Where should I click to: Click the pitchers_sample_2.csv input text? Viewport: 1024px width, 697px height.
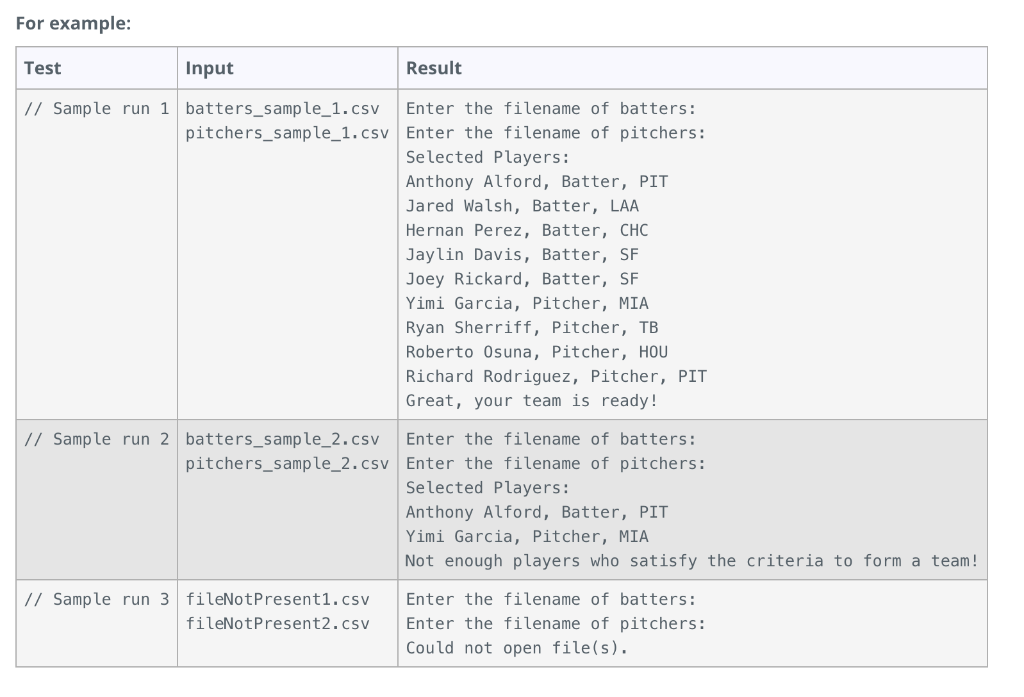click(287, 463)
